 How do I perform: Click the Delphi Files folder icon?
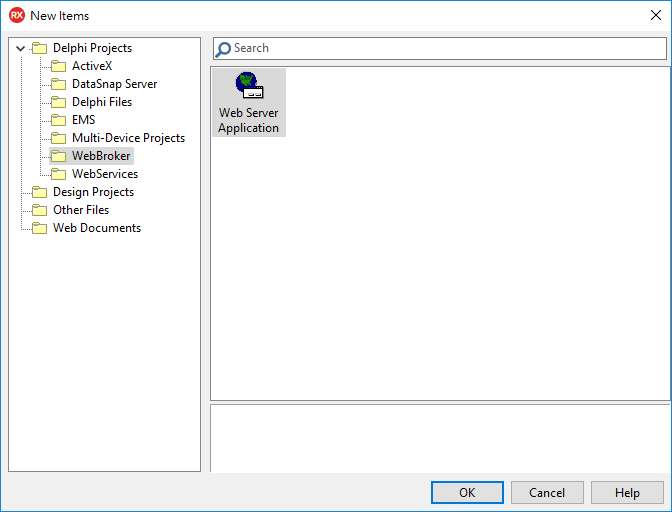point(59,102)
